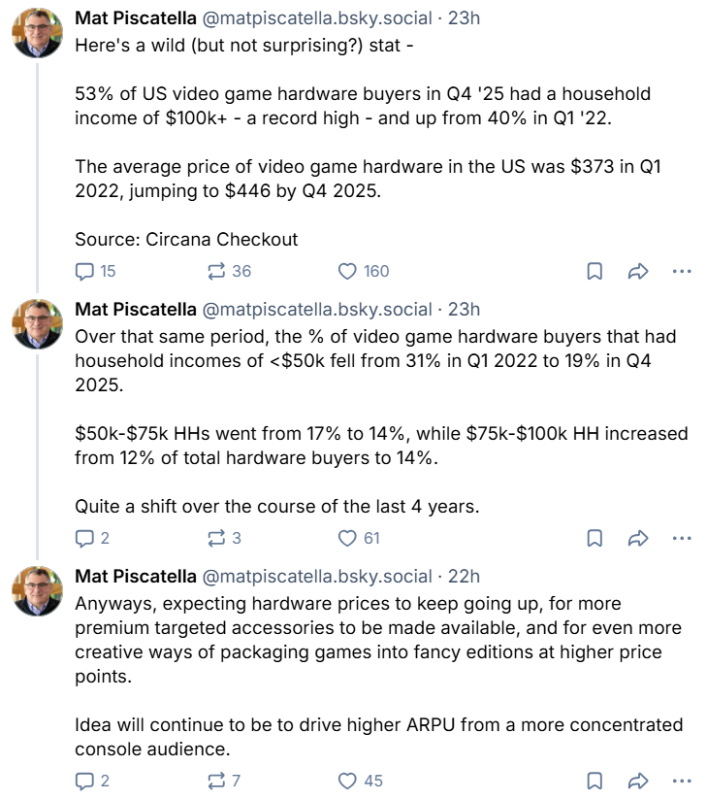Open more options on the second post

click(682, 538)
